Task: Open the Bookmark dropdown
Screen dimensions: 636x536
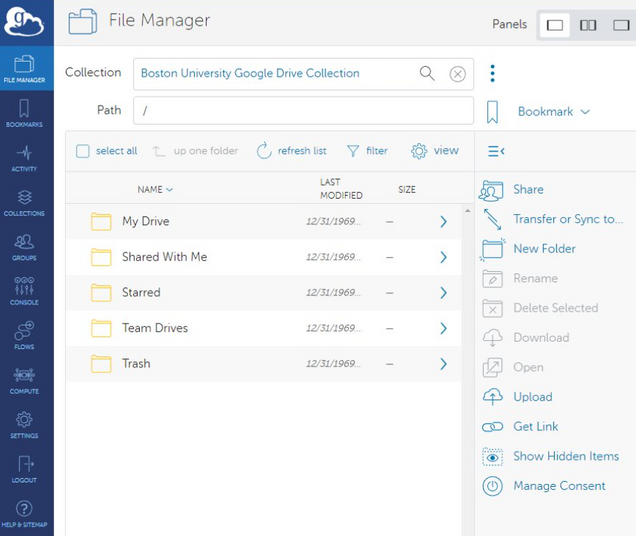Action: 554,112
